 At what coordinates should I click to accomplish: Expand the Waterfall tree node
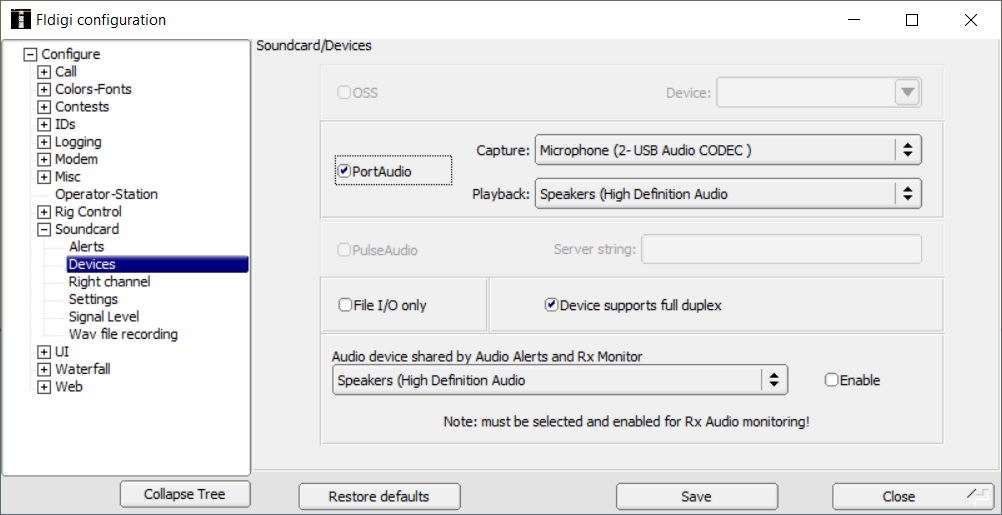pos(44,369)
